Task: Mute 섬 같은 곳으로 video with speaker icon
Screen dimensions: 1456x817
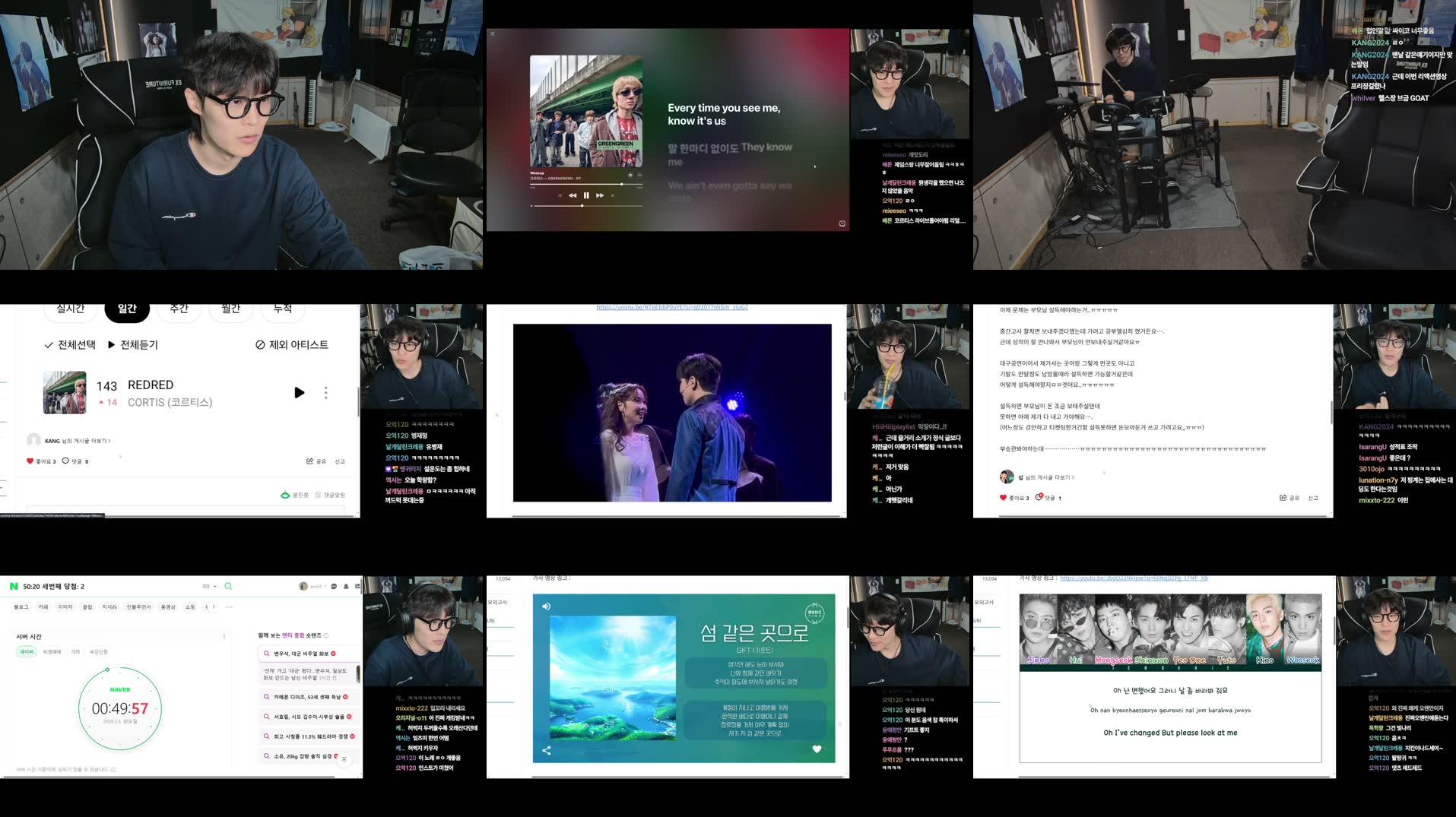Action: coord(546,606)
